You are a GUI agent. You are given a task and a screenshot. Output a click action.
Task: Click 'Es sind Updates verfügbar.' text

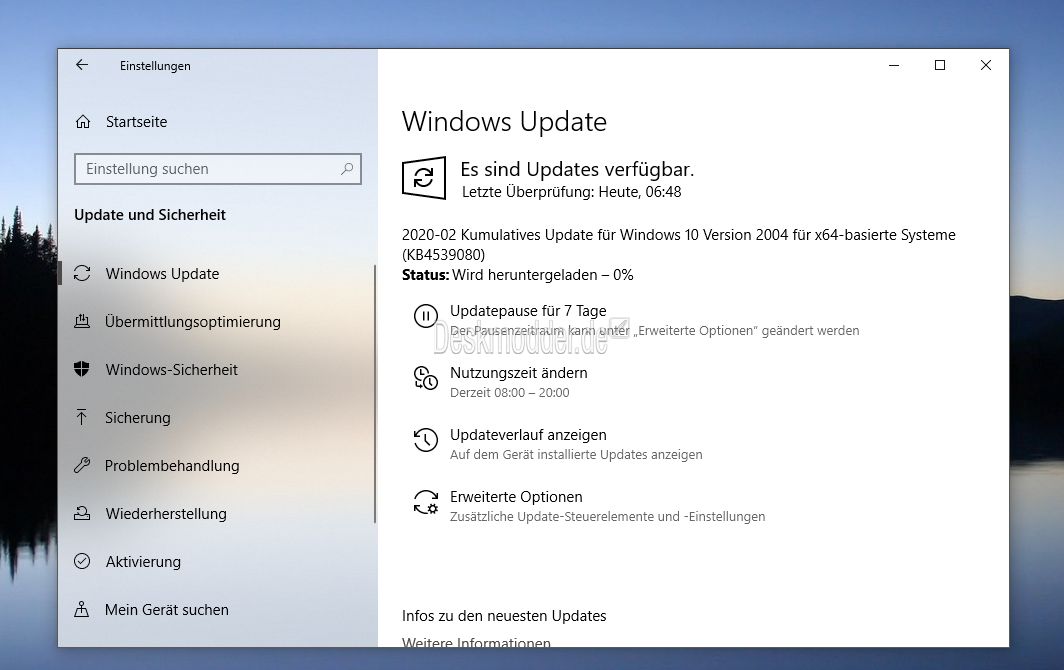(x=577, y=169)
